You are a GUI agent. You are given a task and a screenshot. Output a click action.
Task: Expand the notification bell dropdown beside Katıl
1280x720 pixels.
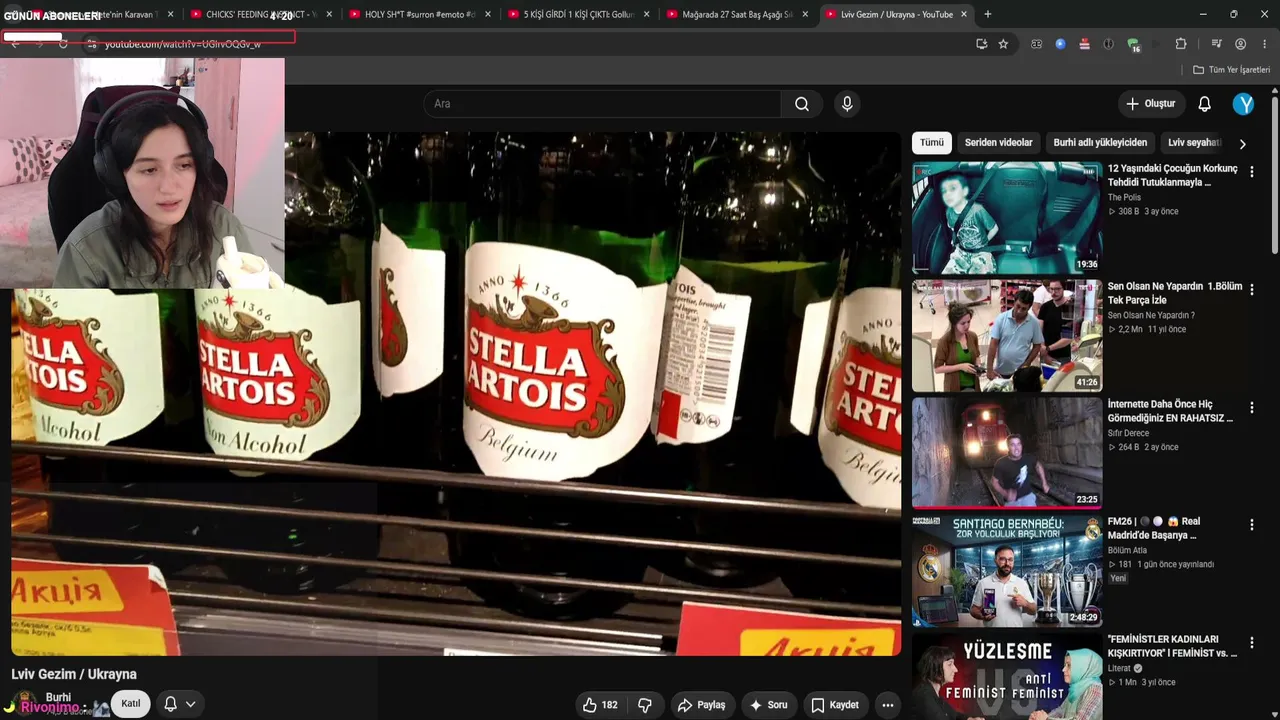point(190,704)
